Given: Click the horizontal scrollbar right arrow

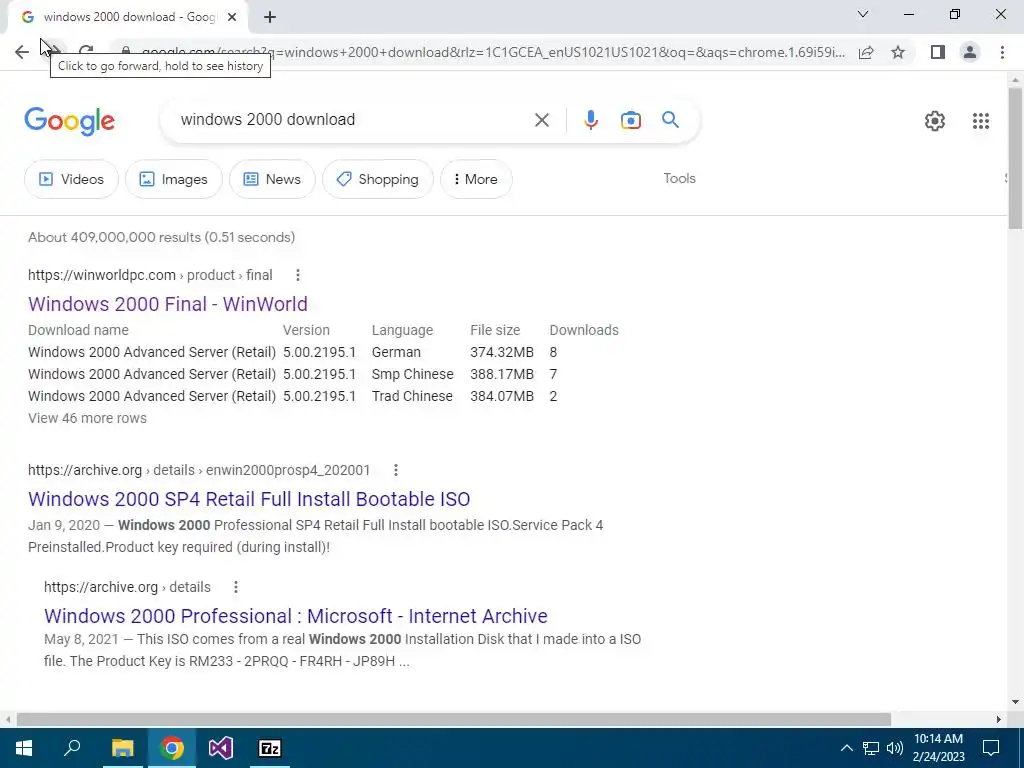Looking at the screenshot, I should (999, 719).
